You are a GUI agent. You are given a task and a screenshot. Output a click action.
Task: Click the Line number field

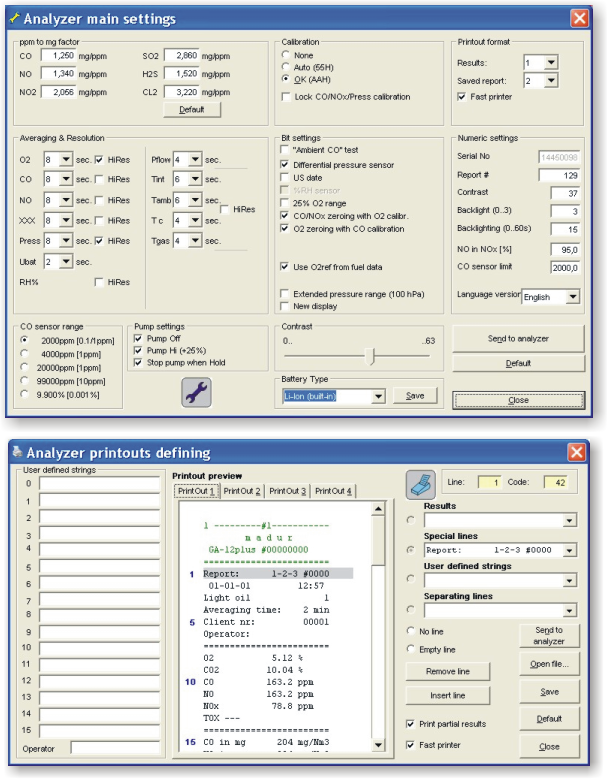pyautogui.click(x=489, y=482)
